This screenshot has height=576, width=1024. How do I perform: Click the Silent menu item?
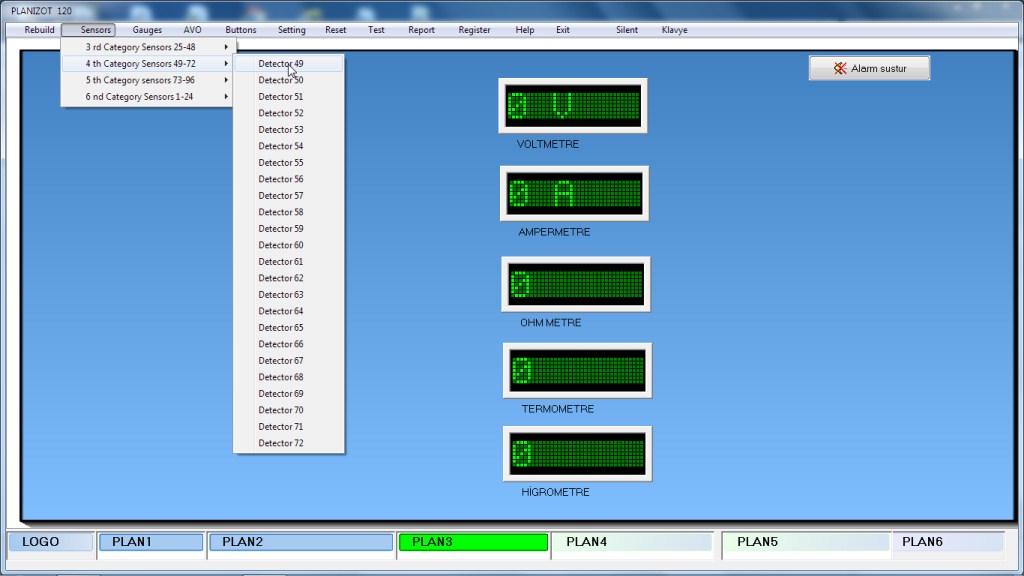click(627, 30)
